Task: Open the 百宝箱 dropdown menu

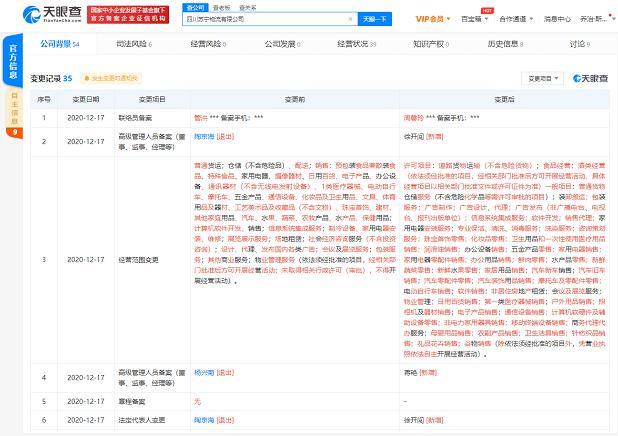Action: coord(475,19)
